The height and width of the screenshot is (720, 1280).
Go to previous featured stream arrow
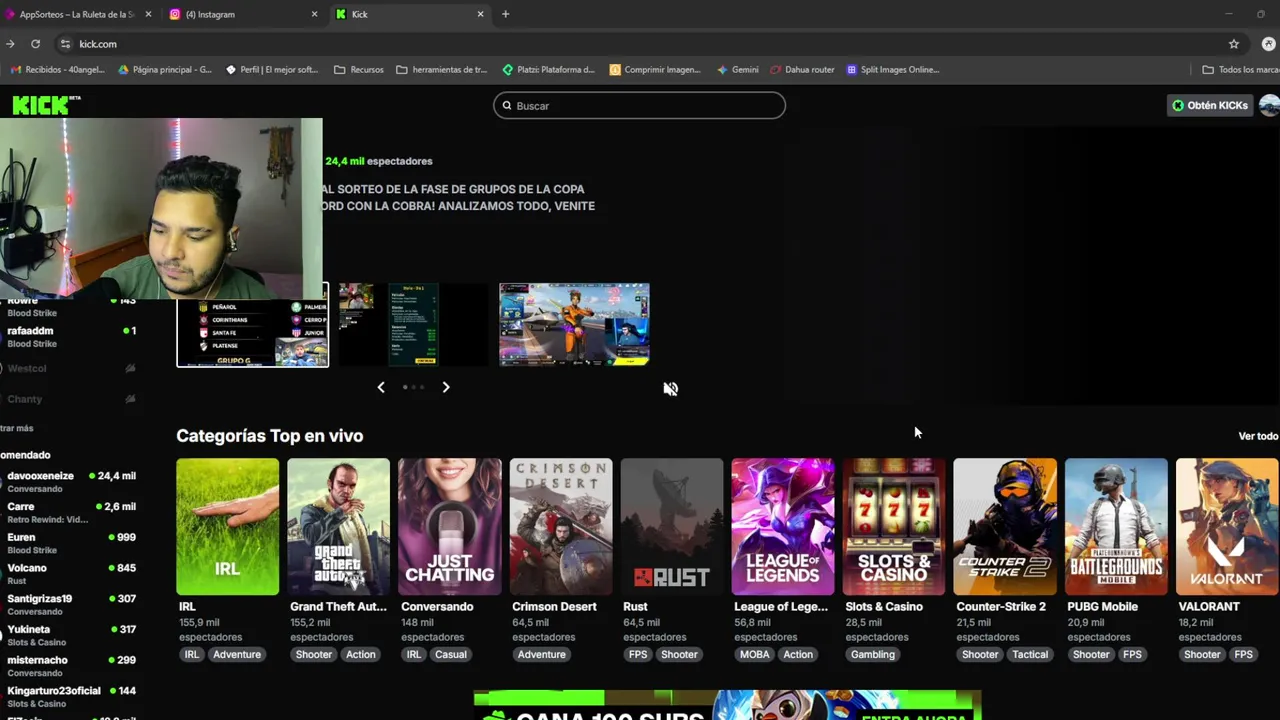381,387
